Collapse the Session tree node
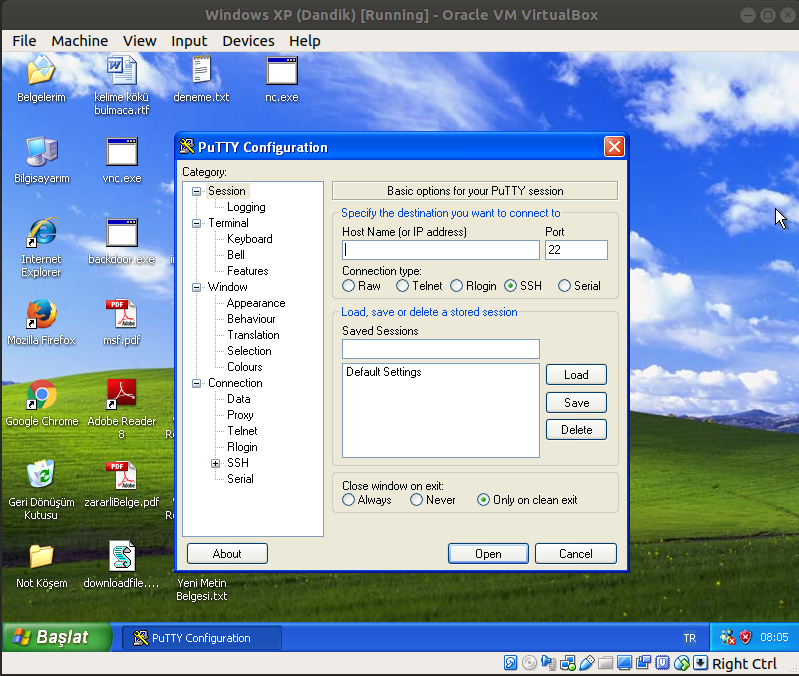Viewport: 799px width, 676px height. tap(196, 191)
